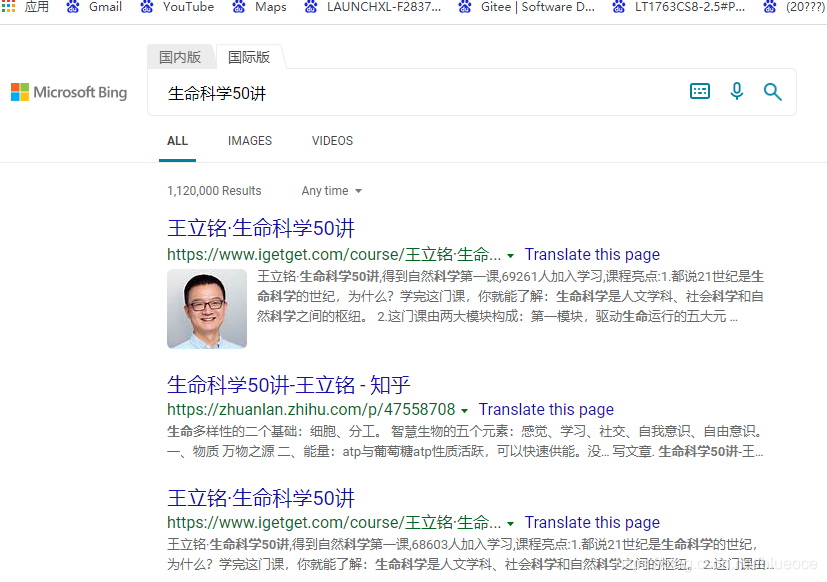The image size is (827, 582).
Task: Click the paw icon of (20???) bookmark
Action: coord(770,7)
